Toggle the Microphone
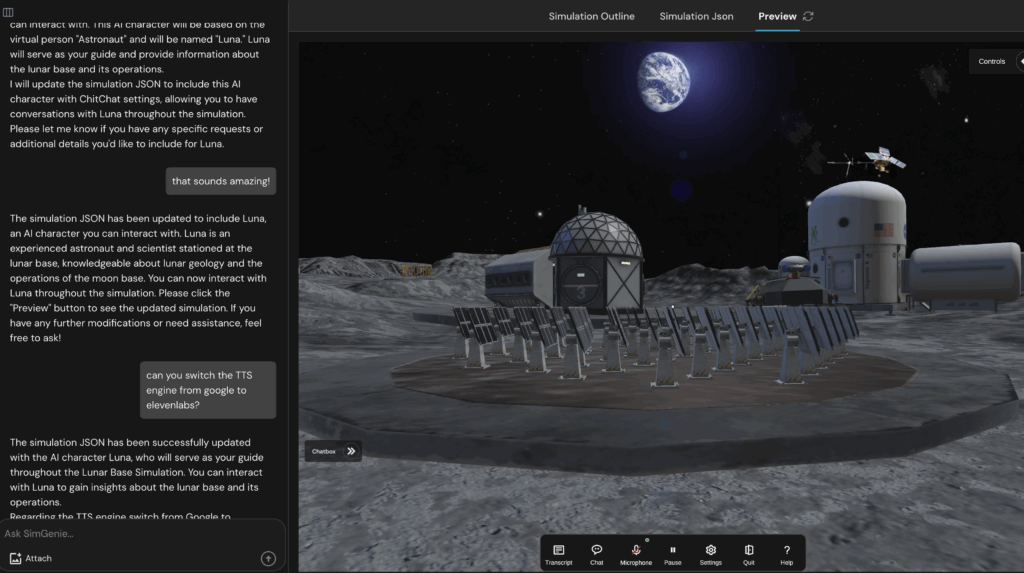 635,553
